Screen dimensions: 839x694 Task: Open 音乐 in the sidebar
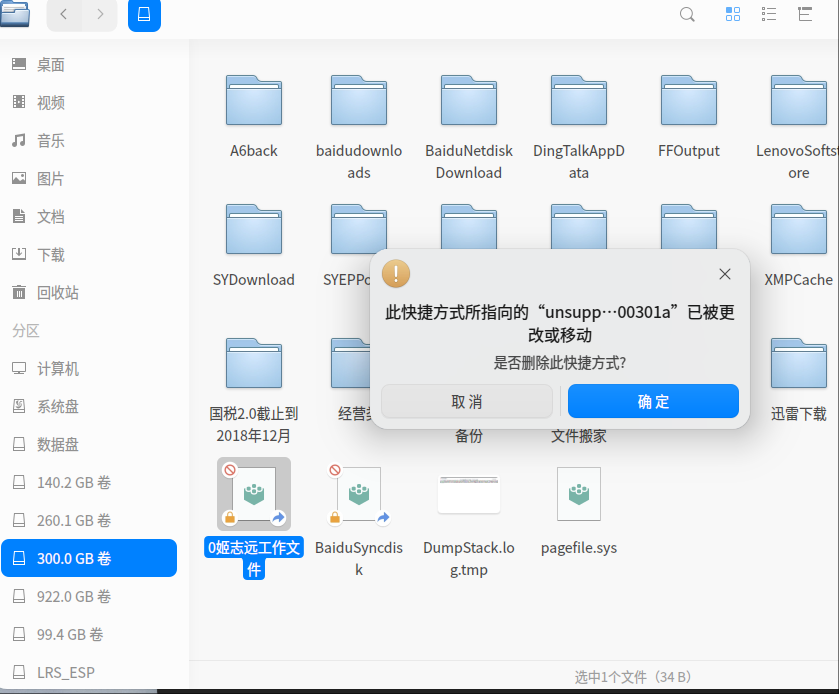tap(89, 141)
